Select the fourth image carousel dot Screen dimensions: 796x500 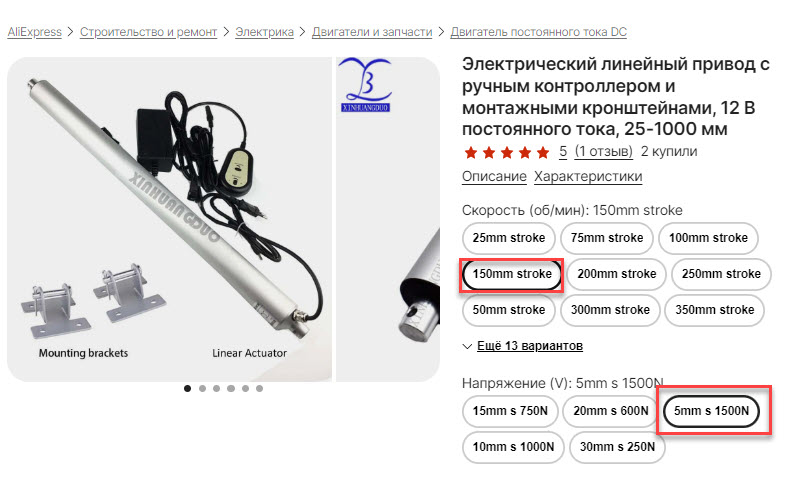(x=231, y=388)
